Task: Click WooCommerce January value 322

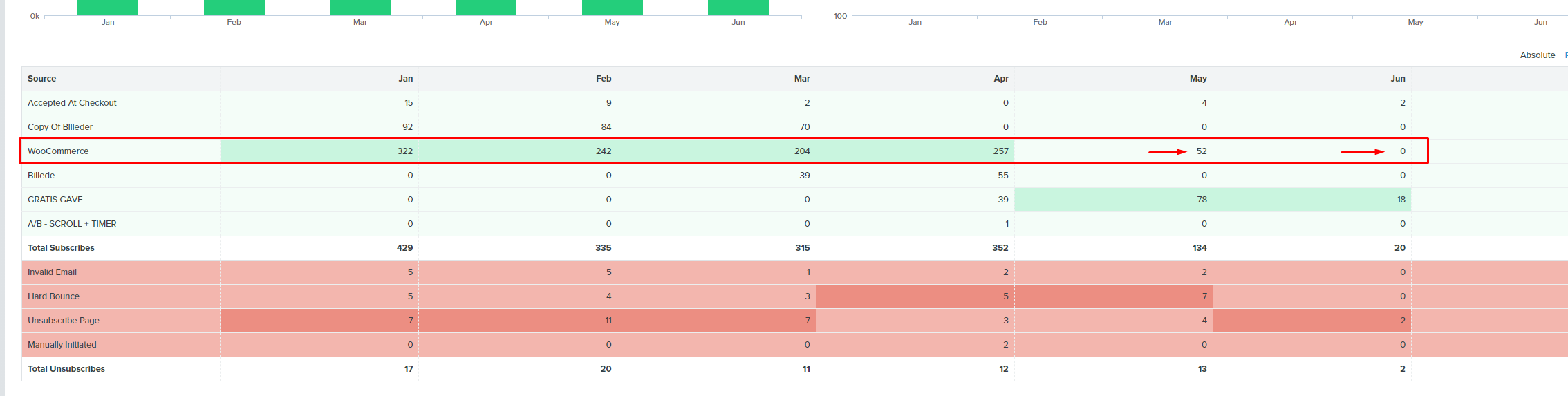Action: point(405,151)
